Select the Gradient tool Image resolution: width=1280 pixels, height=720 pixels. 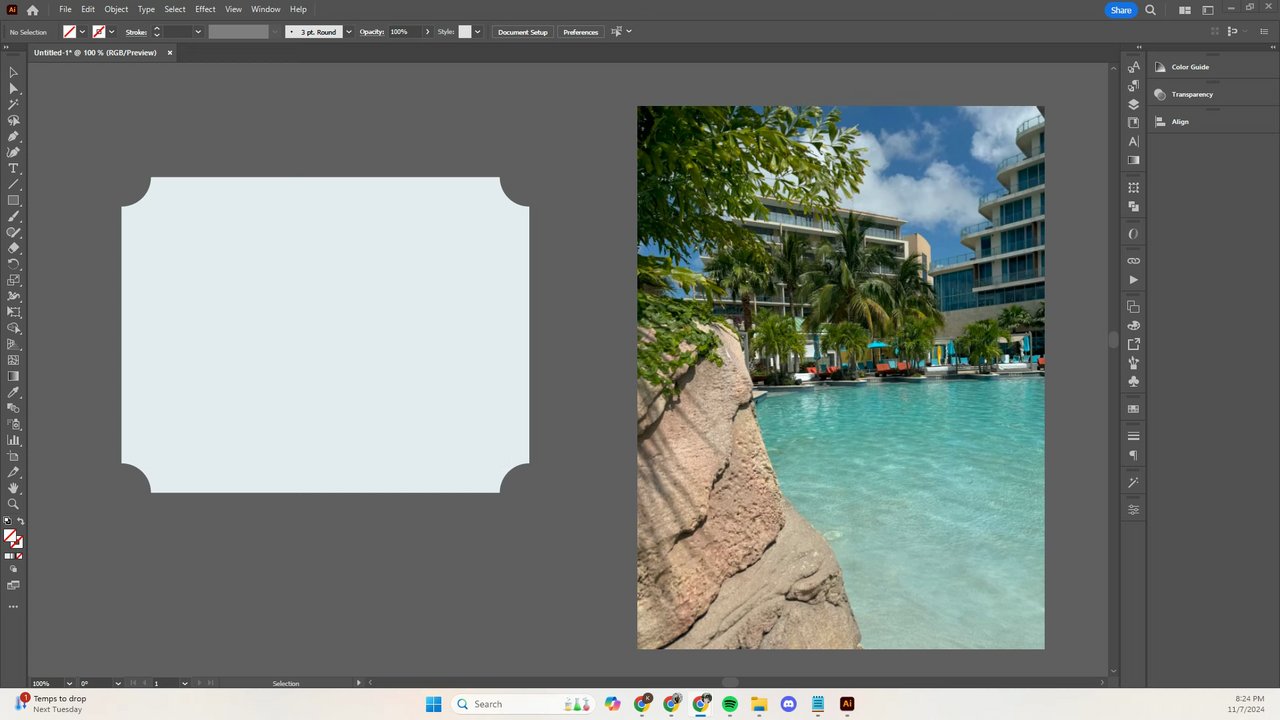13,376
